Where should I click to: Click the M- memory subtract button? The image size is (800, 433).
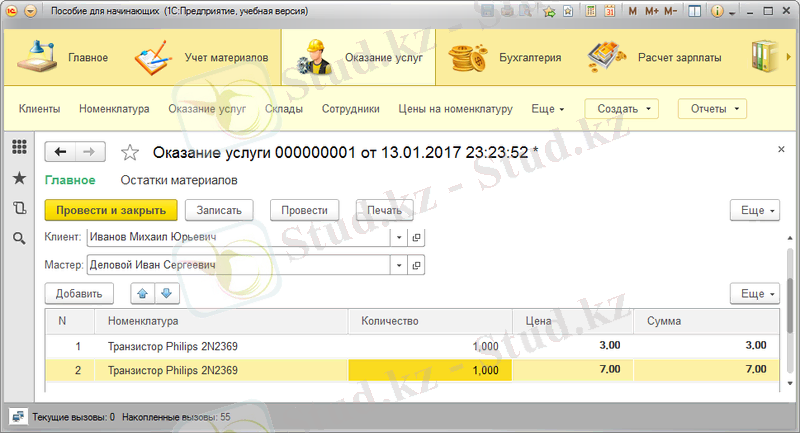pos(671,11)
